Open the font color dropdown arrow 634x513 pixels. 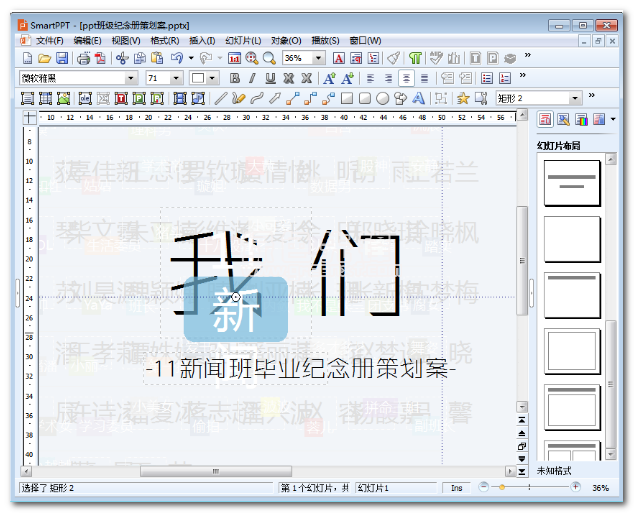coord(212,78)
